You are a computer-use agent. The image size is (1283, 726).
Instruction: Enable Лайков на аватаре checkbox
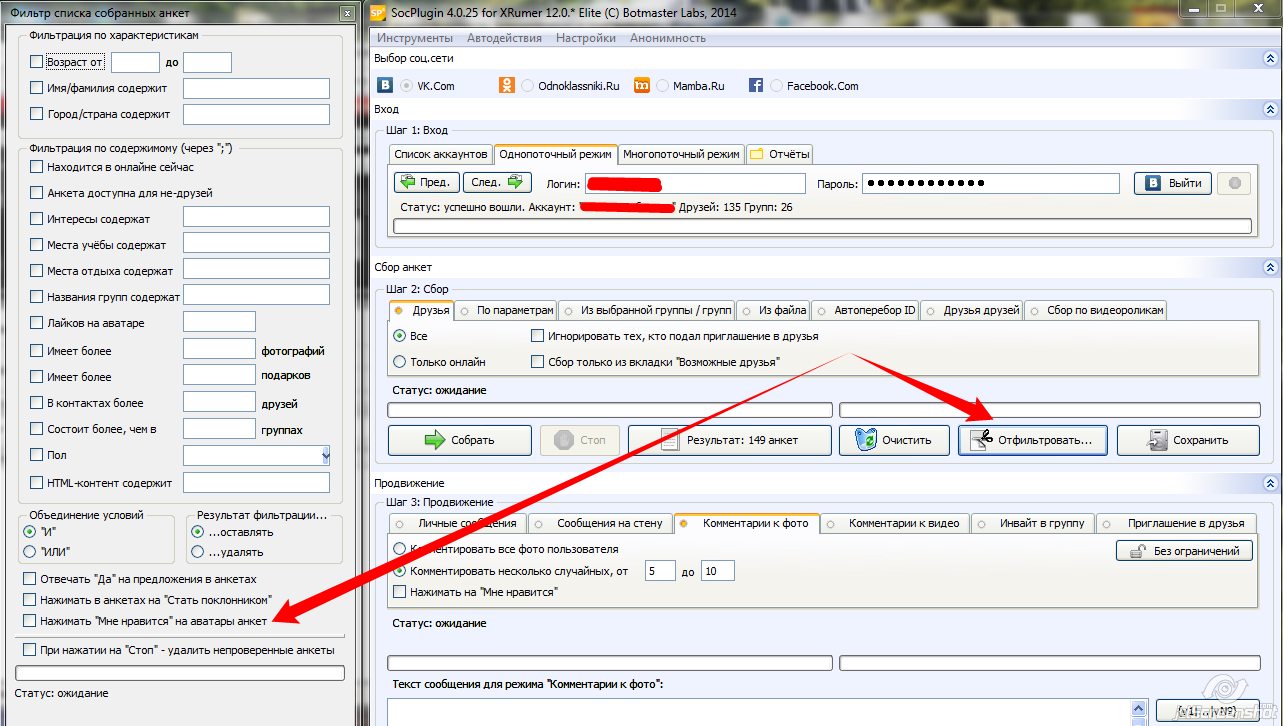[x=37, y=323]
